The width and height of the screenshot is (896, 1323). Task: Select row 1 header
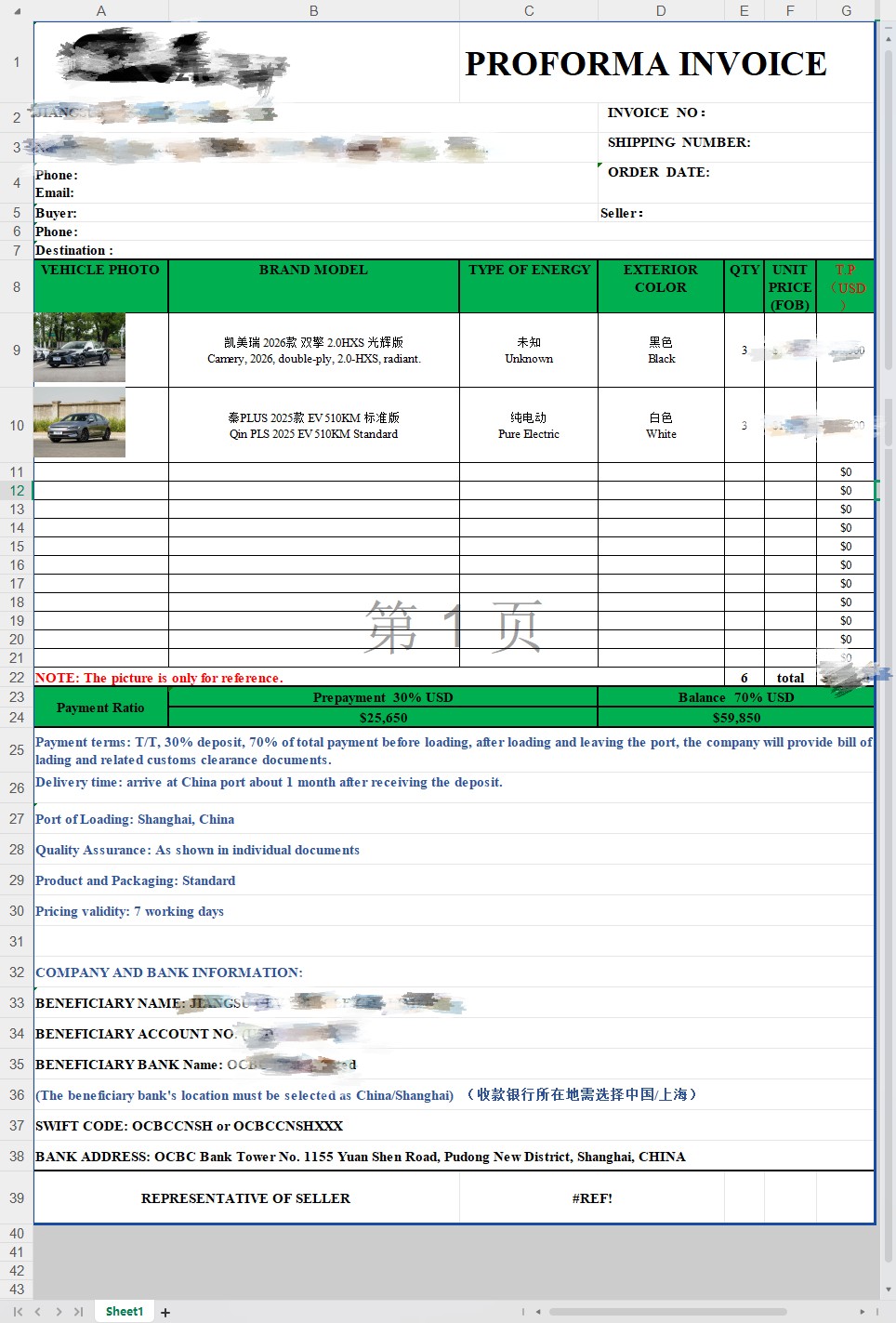pyautogui.click(x=17, y=62)
